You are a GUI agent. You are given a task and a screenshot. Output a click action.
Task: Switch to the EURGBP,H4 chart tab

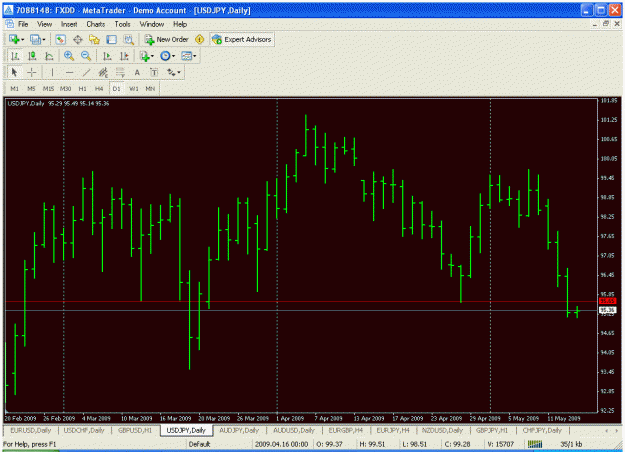[346, 430]
